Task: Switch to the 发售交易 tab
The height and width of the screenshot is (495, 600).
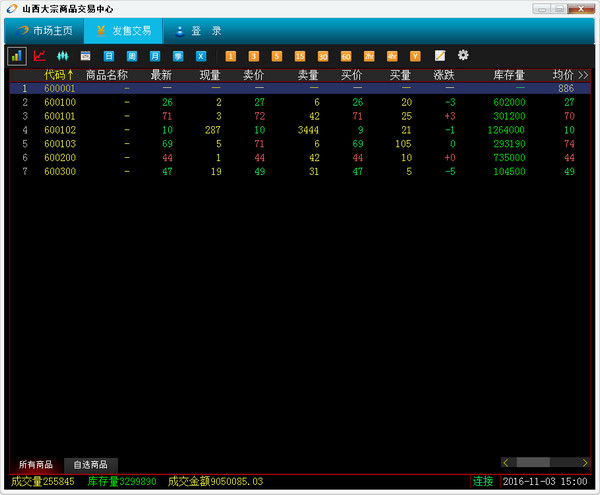Action: (123, 31)
